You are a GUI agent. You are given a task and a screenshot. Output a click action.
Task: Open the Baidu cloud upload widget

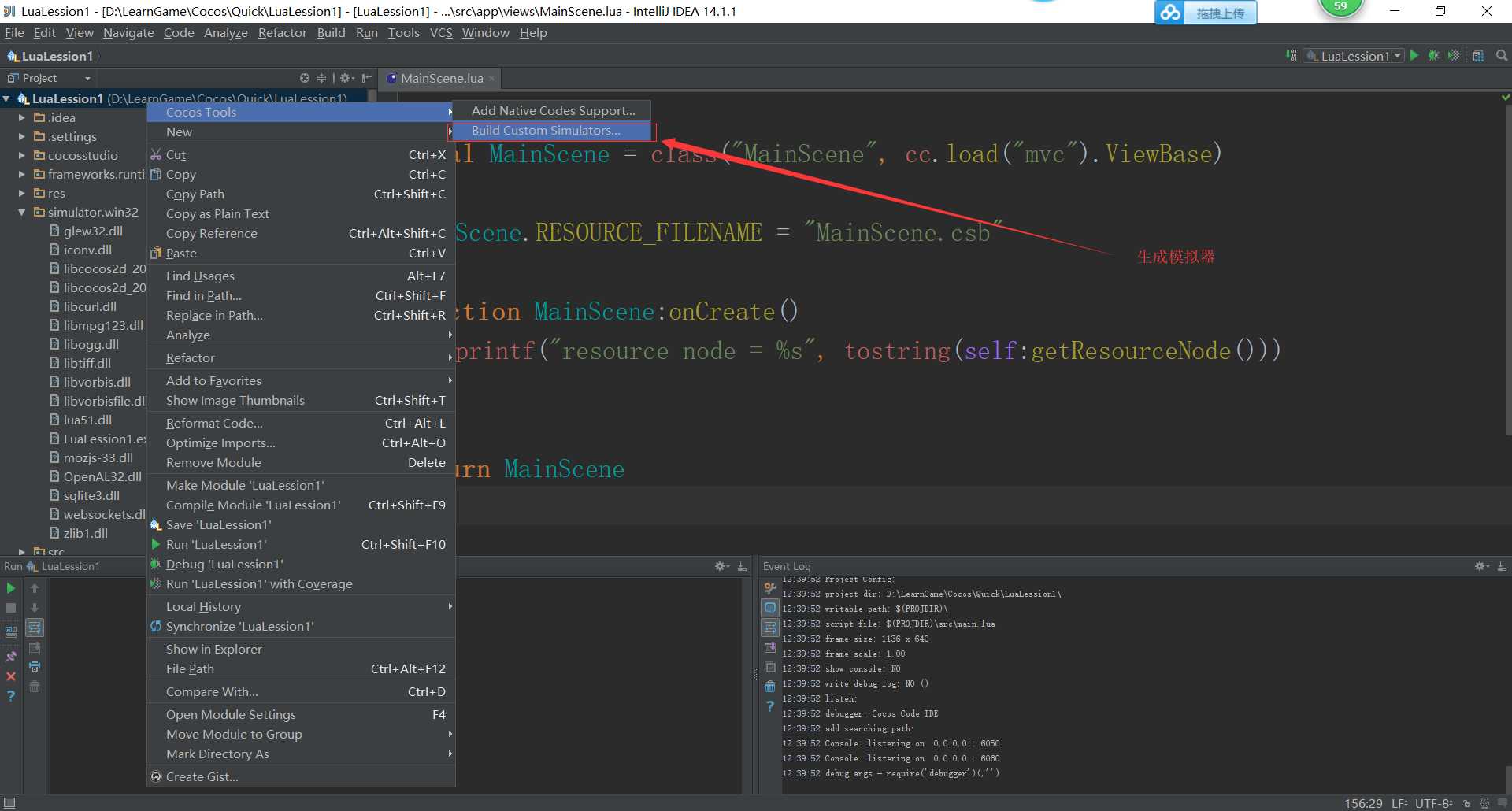pos(1206,13)
